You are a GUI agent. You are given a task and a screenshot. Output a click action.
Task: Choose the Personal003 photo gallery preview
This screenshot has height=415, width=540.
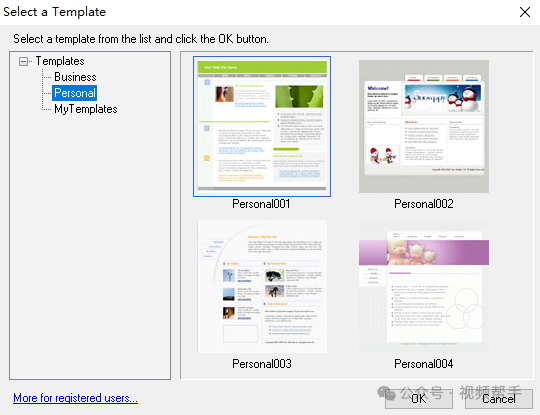[262, 287]
